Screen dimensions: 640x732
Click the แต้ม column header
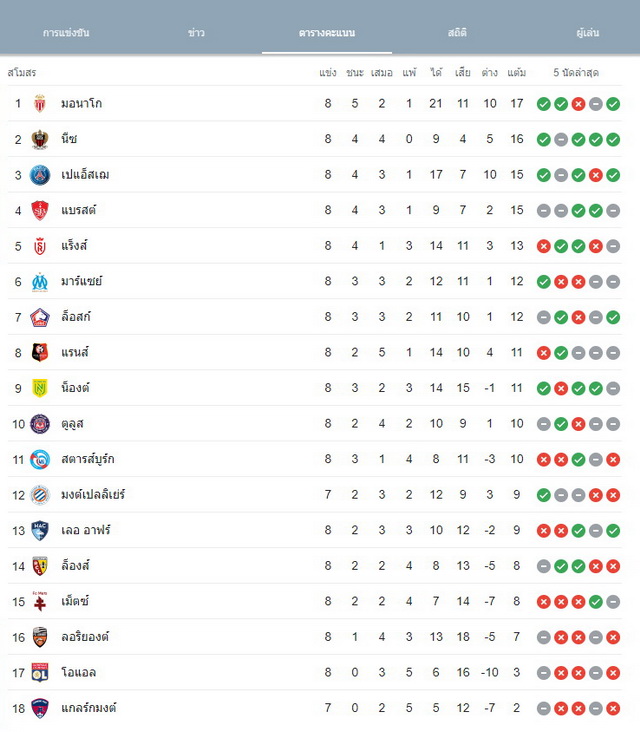pos(517,72)
